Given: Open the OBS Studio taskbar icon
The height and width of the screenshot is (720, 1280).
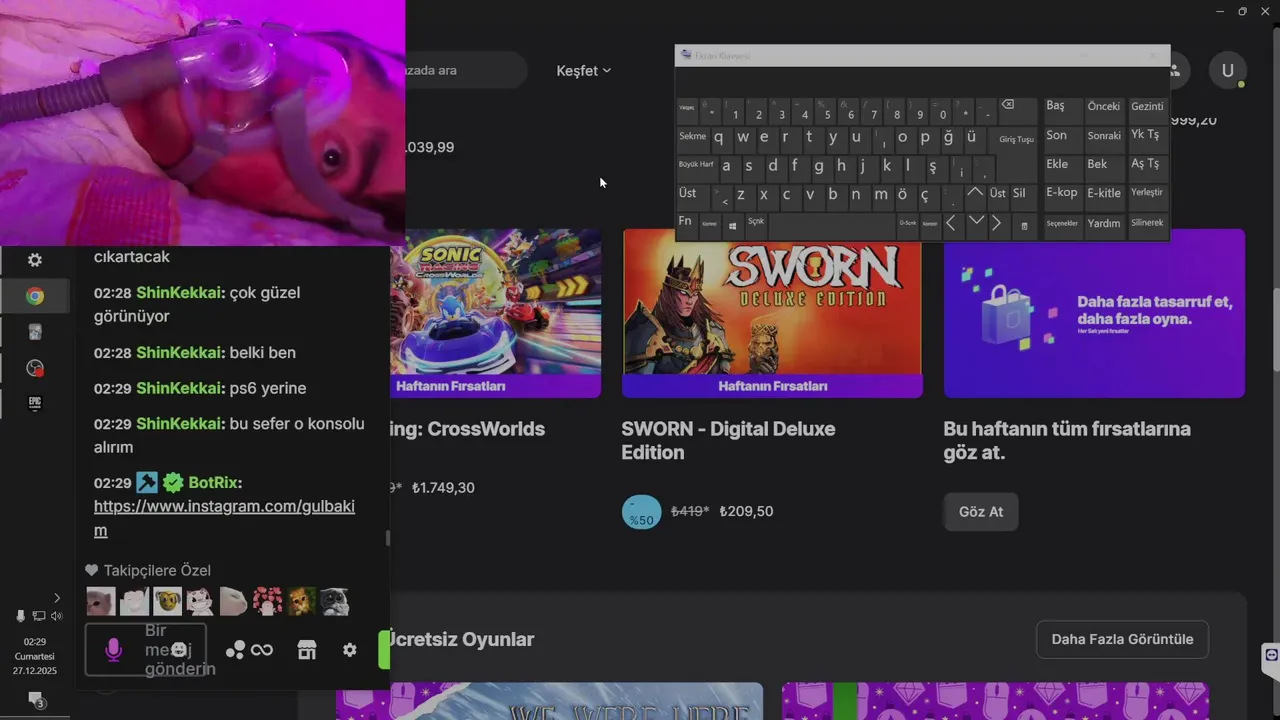Looking at the screenshot, I should pos(35,368).
